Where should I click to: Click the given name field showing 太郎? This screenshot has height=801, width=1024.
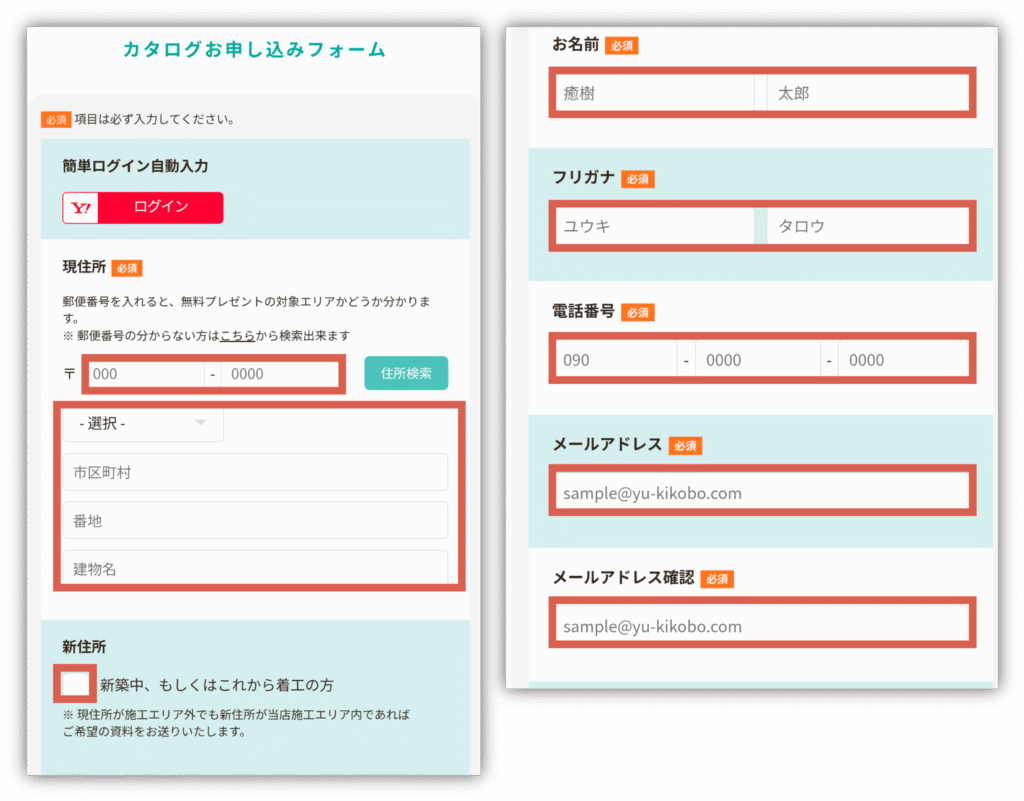pyautogui.click(x=866, y=94)
